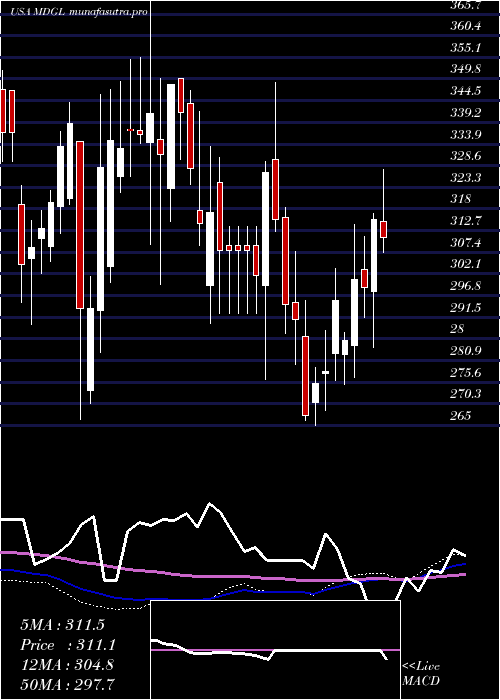The image size is (500, 700).
Task: Open the MACD inset chart box
Action: (275, 650)
